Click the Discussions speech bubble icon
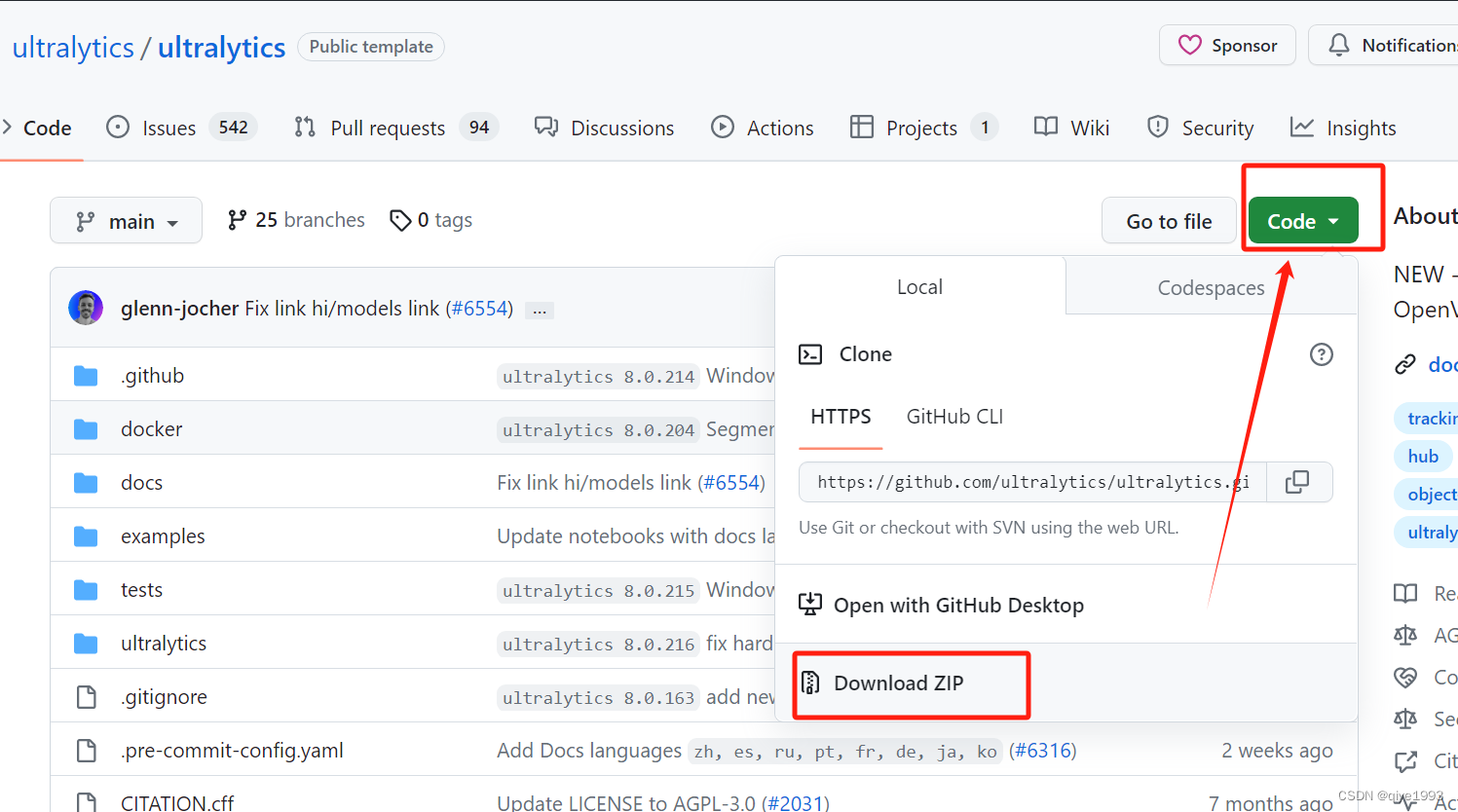Viewport: 1458px width, 812px height. pyautogui.click(x=546, y=127)
